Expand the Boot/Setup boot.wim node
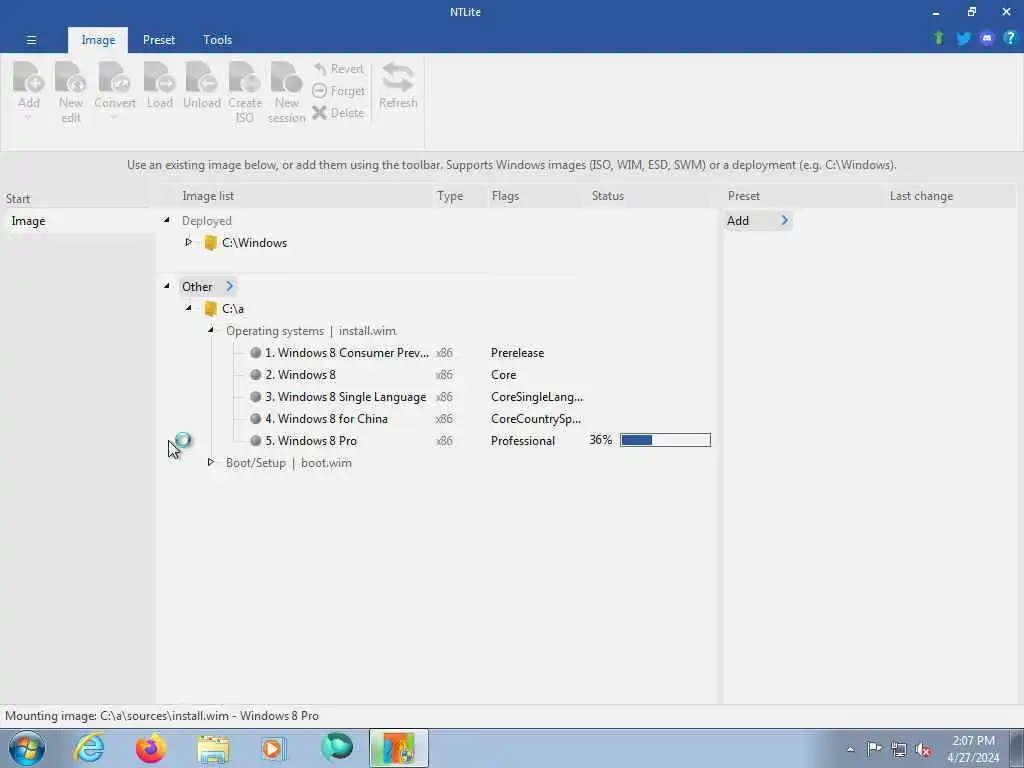This screenshot has height=768, width=1024. [x=210, y=462]
